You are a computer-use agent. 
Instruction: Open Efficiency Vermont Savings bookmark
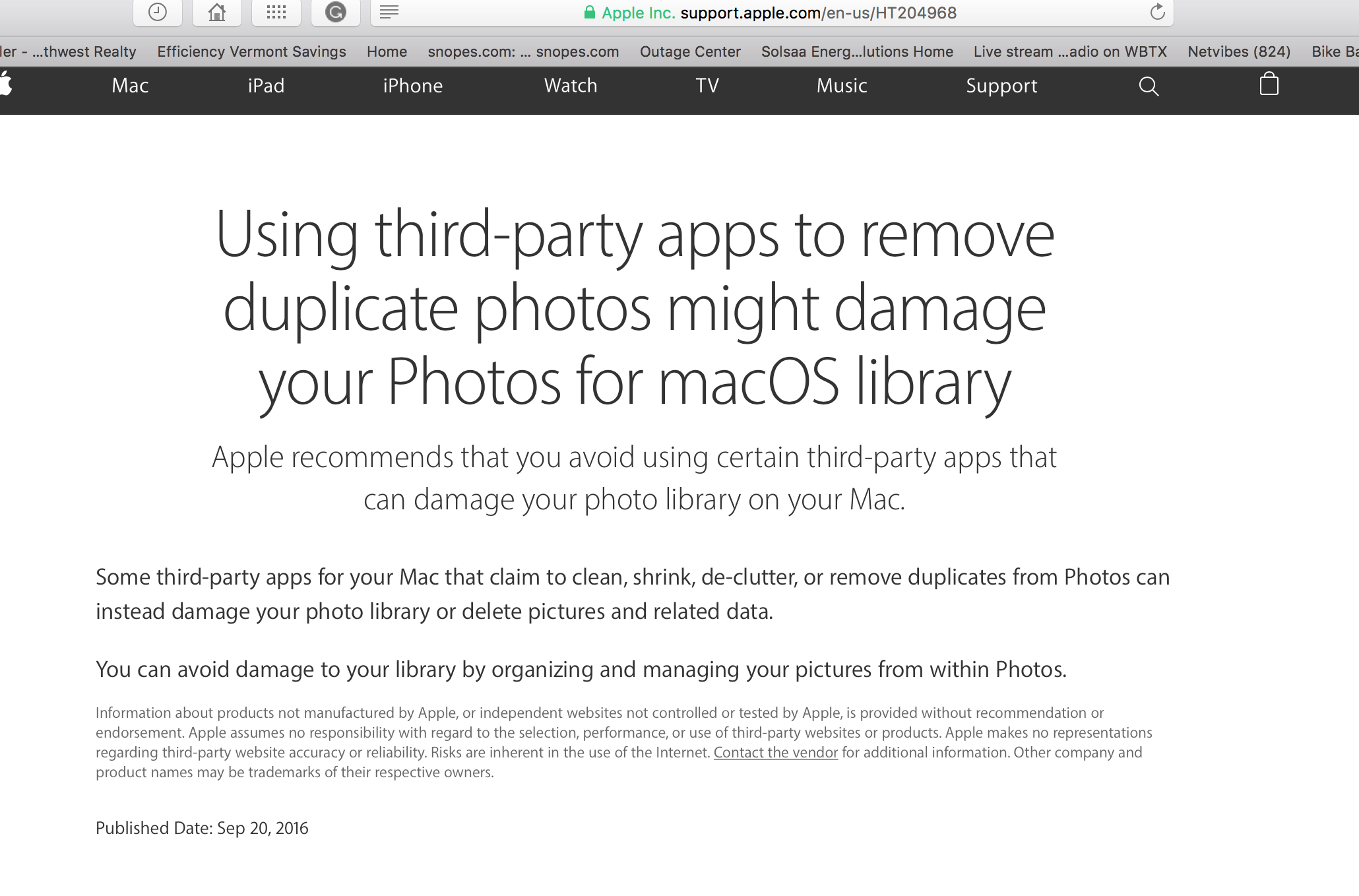point(251,51)
